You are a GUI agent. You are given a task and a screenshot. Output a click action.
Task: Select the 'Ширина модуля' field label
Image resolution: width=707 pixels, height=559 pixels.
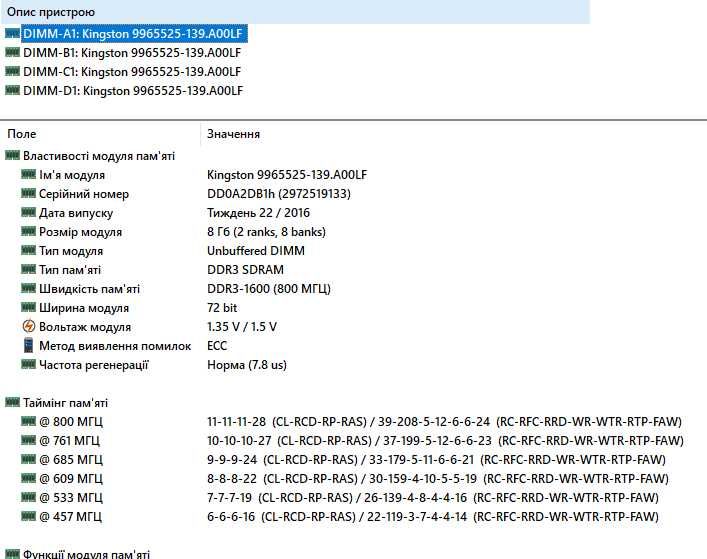coord(84,308)
